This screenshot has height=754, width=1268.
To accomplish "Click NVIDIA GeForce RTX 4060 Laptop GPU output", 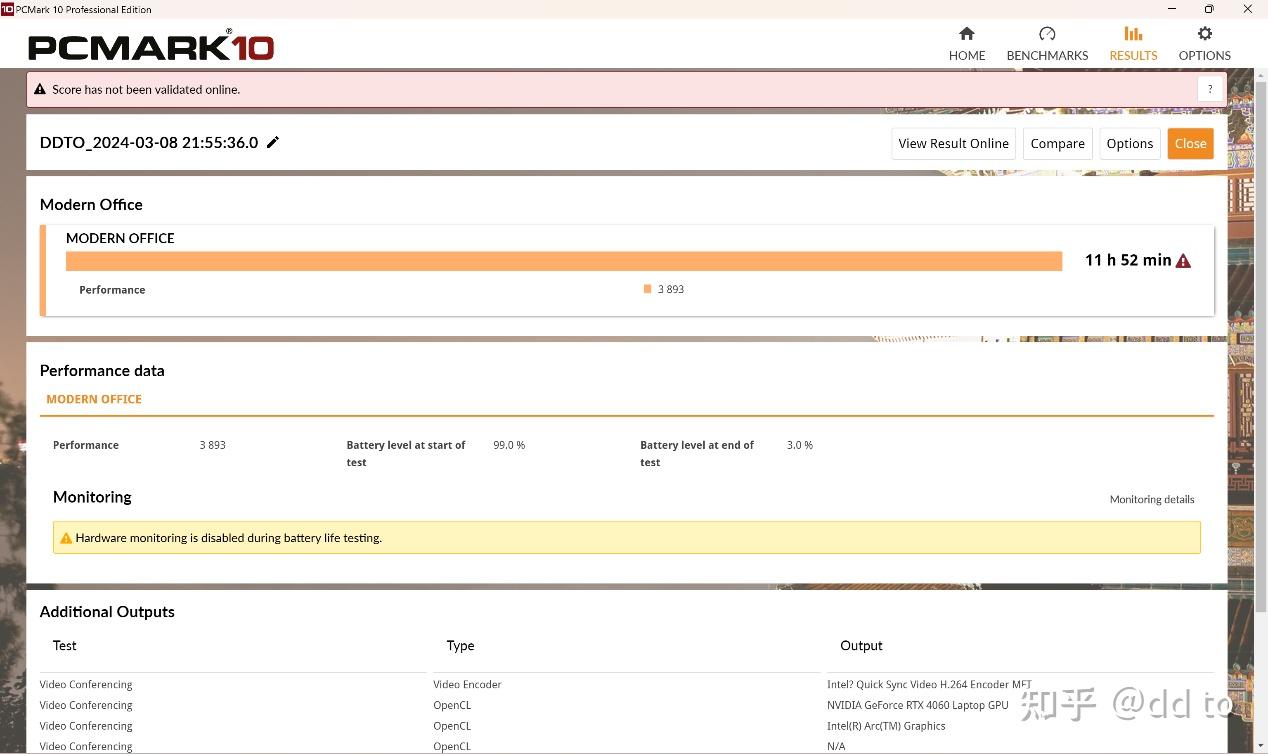I will click(x=918, y=705).
